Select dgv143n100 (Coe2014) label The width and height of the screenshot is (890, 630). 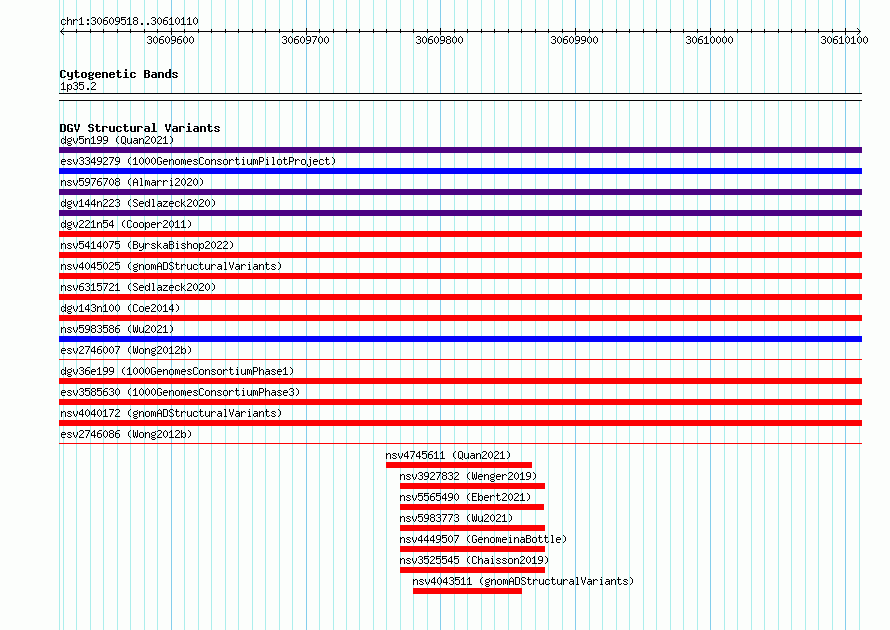[120, 308]
